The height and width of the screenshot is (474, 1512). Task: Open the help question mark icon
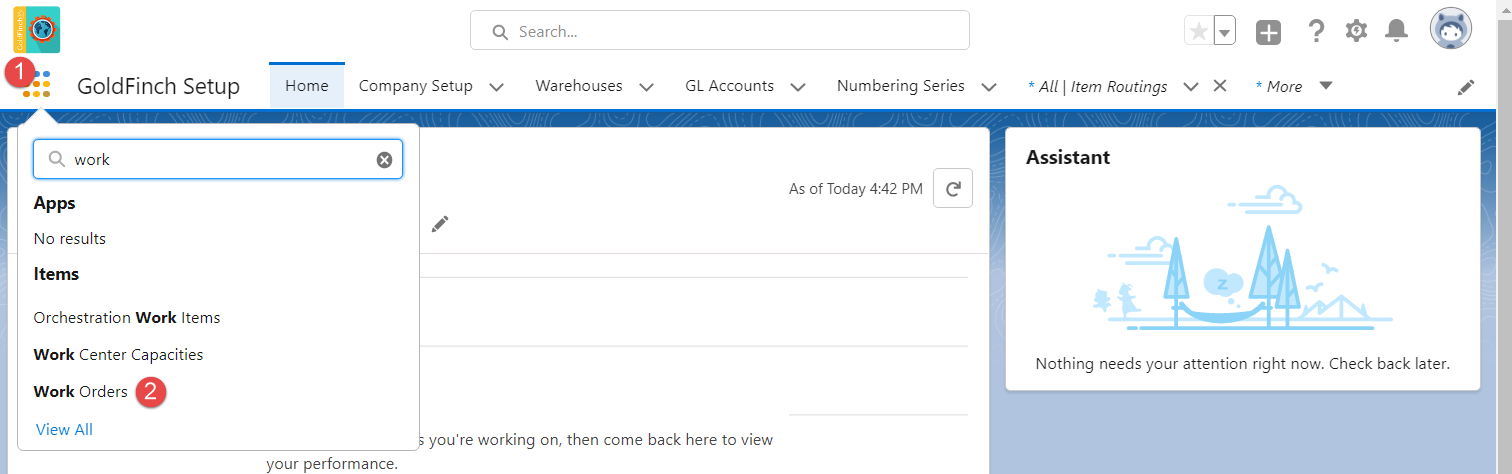[1316, 32]
